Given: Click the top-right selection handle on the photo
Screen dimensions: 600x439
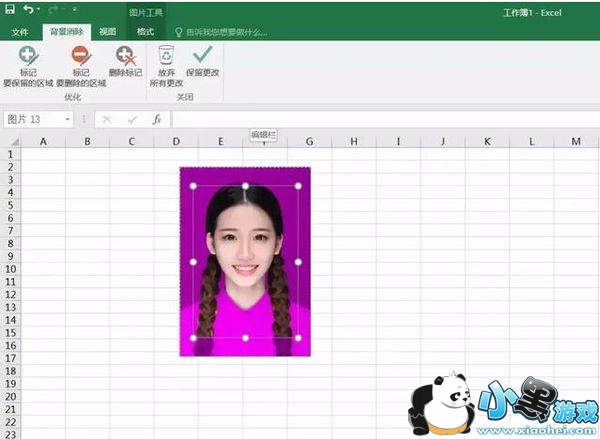Looking at the screenshot, I should click(298, 186).
